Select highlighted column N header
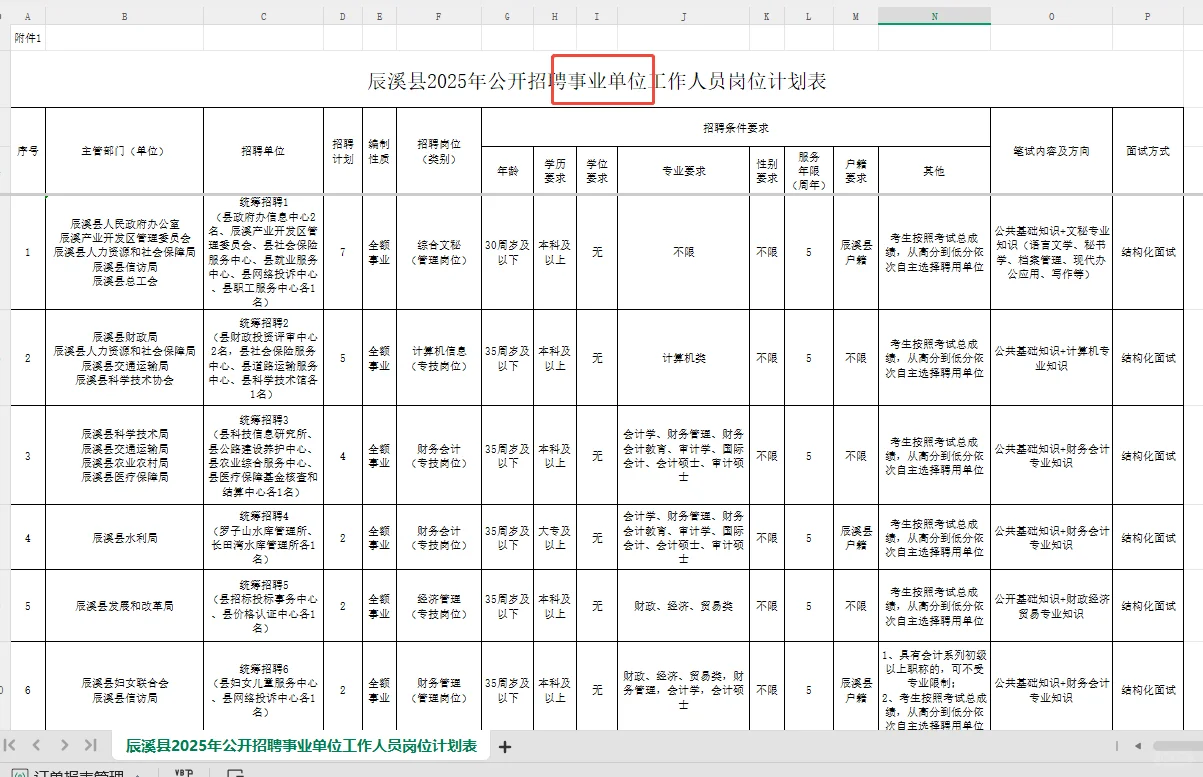 click(x=934, y=16)
